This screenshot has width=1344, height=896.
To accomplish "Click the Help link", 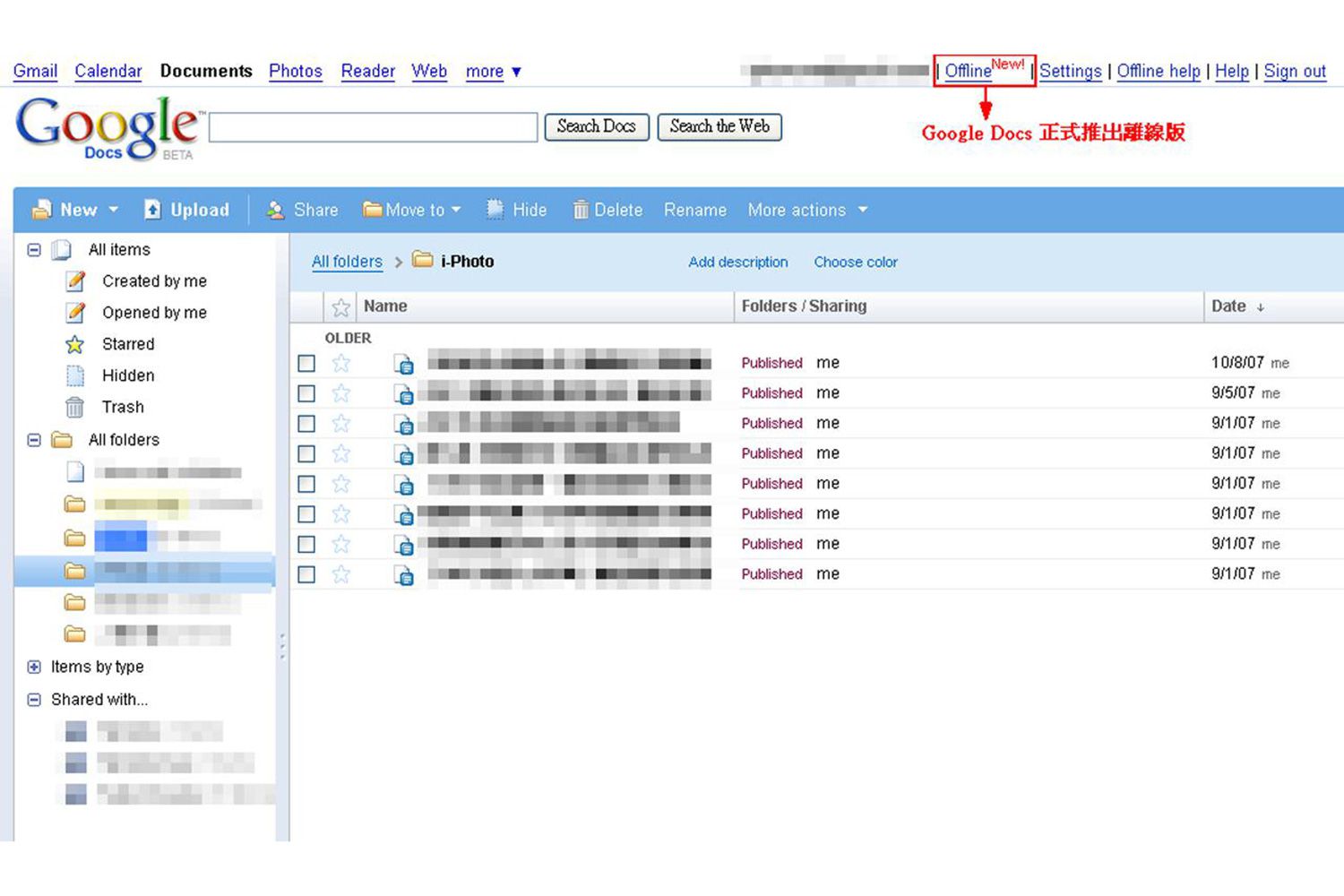I will coord(1232,72).
